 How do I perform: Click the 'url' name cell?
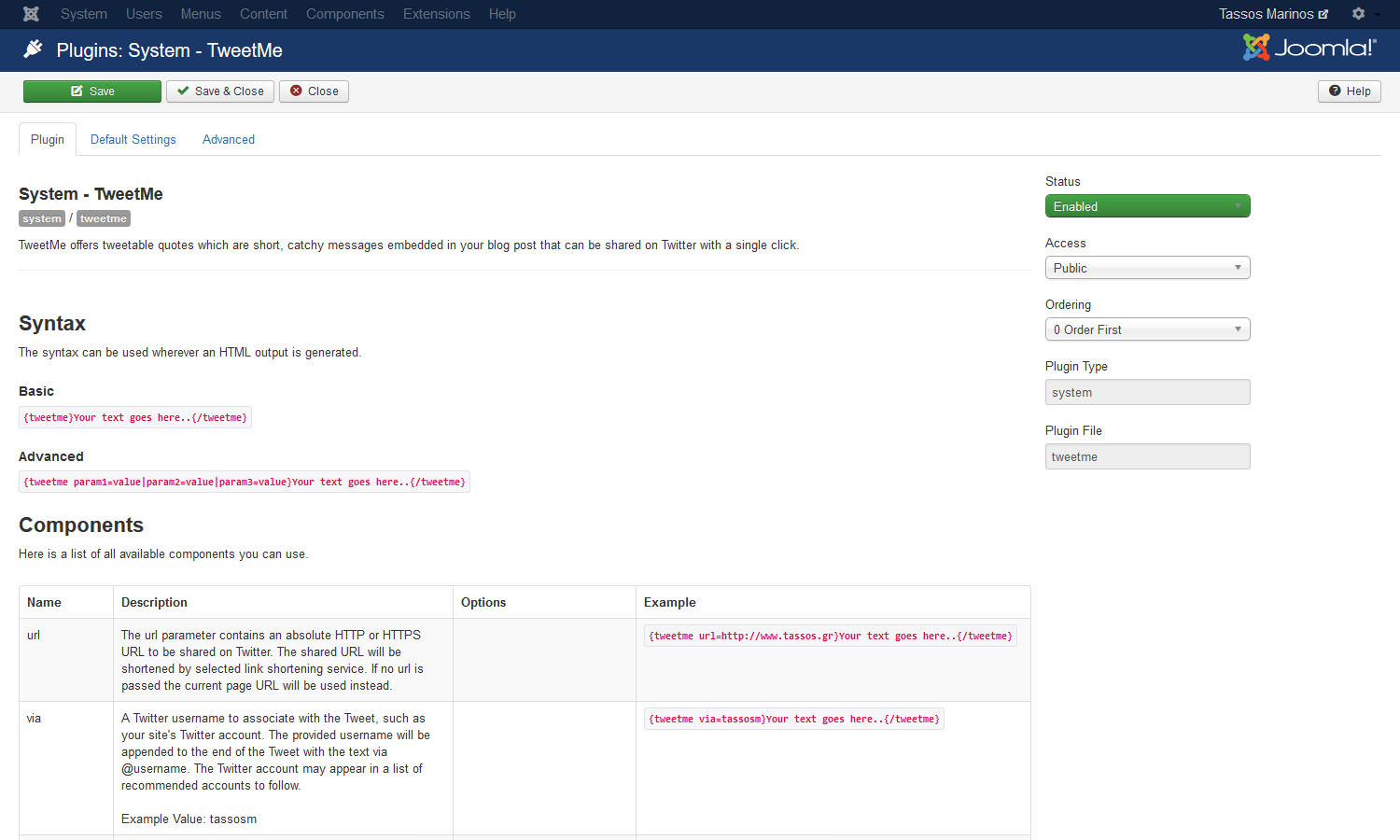(x=66, y=660)
